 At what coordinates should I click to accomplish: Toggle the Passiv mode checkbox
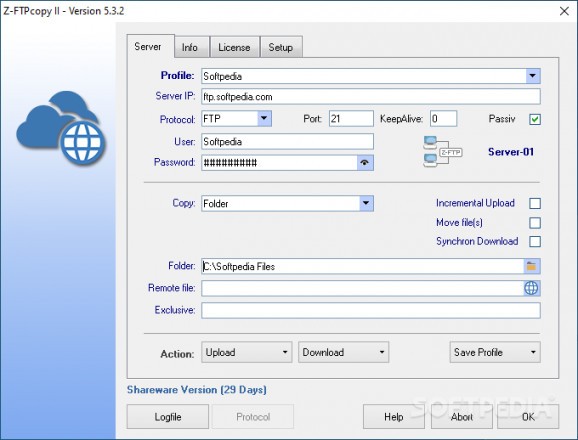(x=535, y=119)
